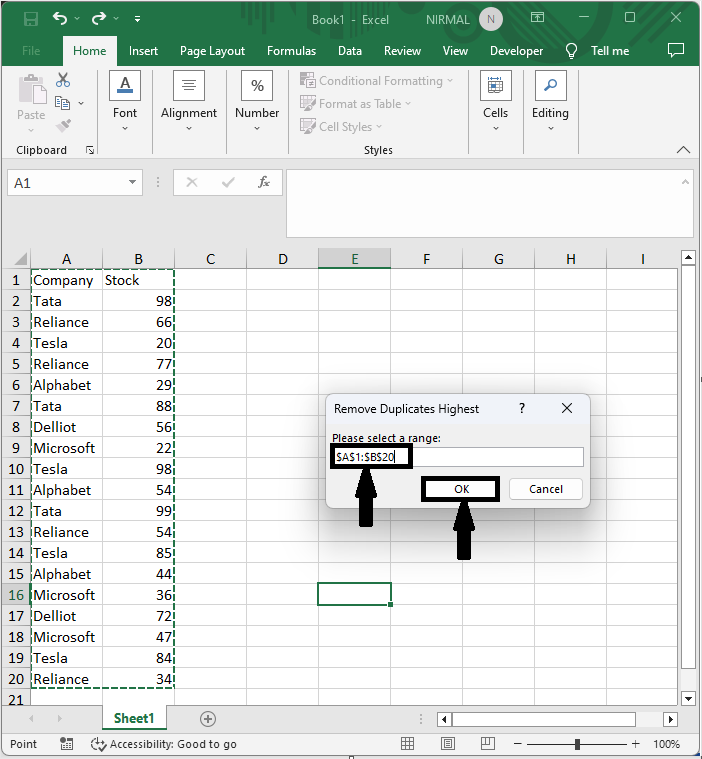The height and width of the screenshot is (759, 702).
Task: Collapse the ribbon with chevron
Action: click(x=683, y=150)
